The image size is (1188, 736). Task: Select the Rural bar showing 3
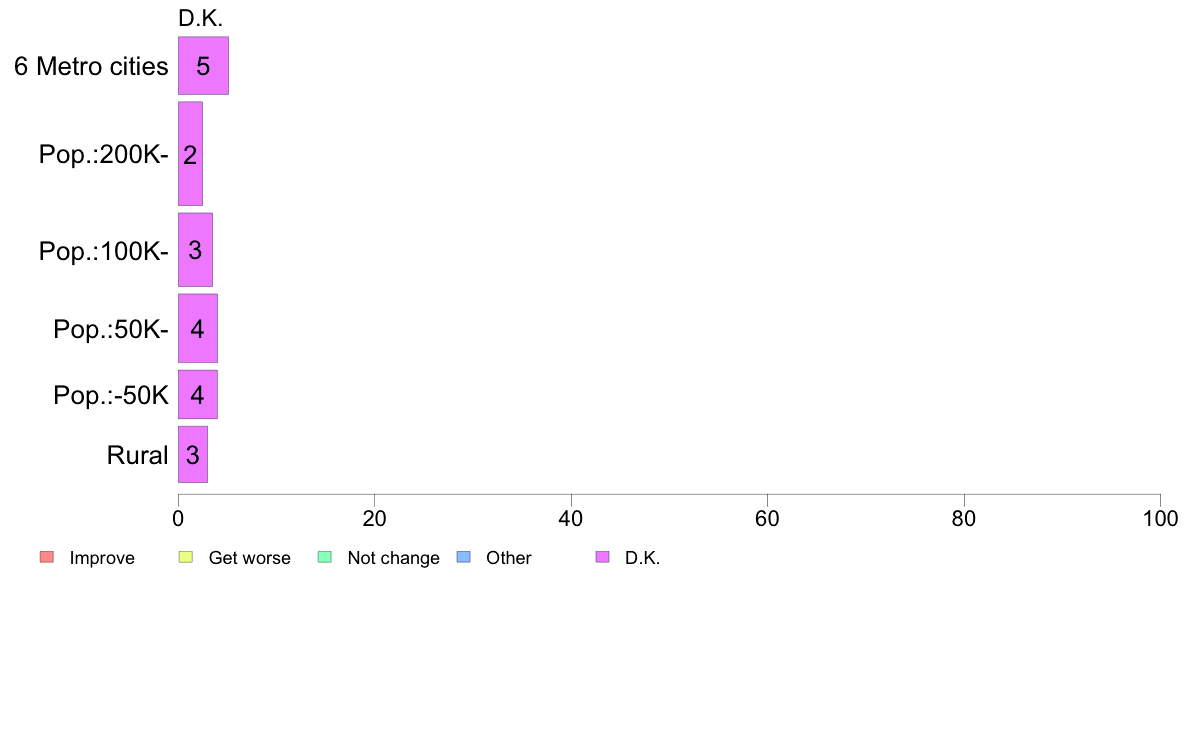tap(193, 454)
